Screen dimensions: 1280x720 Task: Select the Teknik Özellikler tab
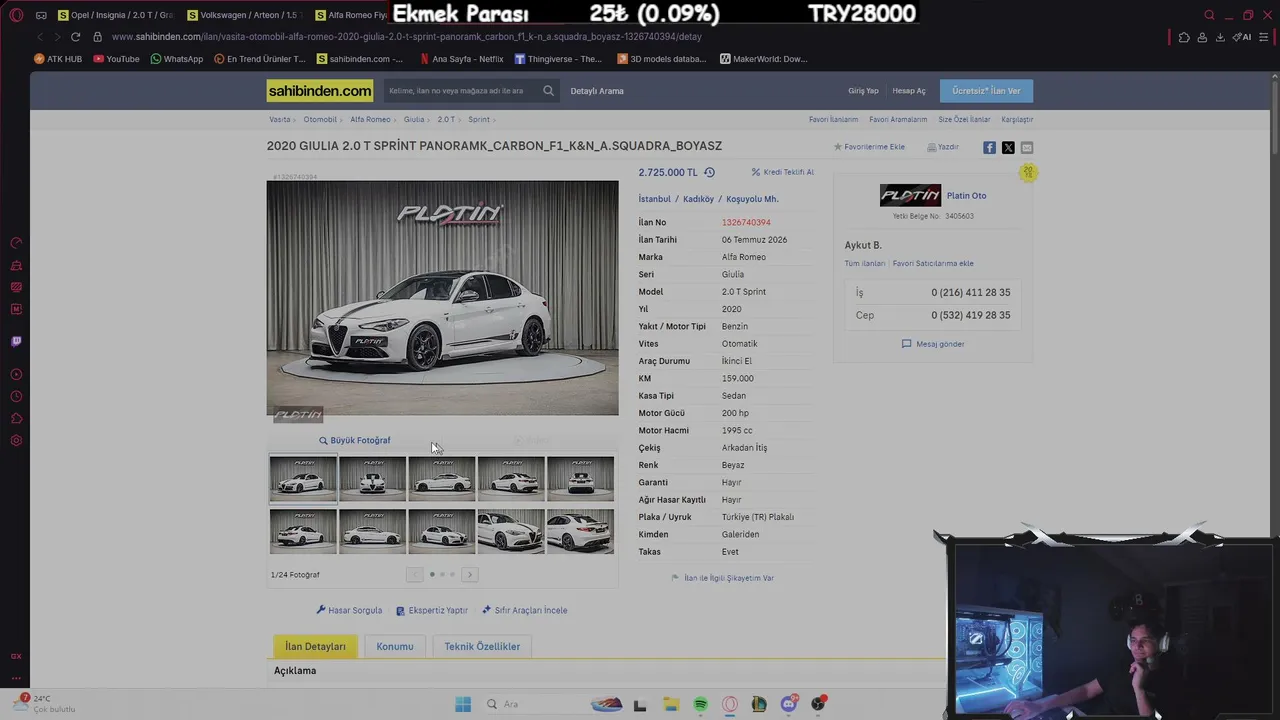pos(482,646)
